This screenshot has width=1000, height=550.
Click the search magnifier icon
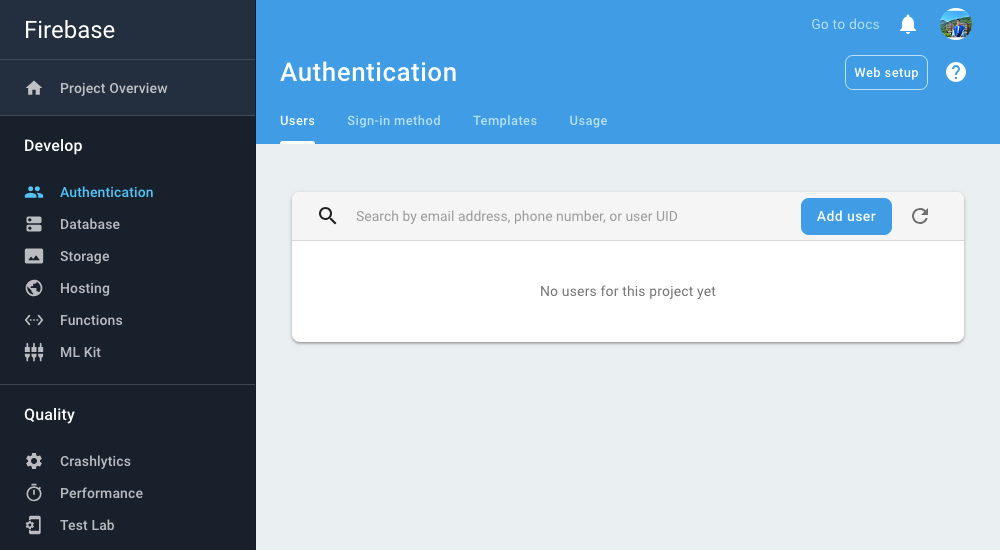327,216
